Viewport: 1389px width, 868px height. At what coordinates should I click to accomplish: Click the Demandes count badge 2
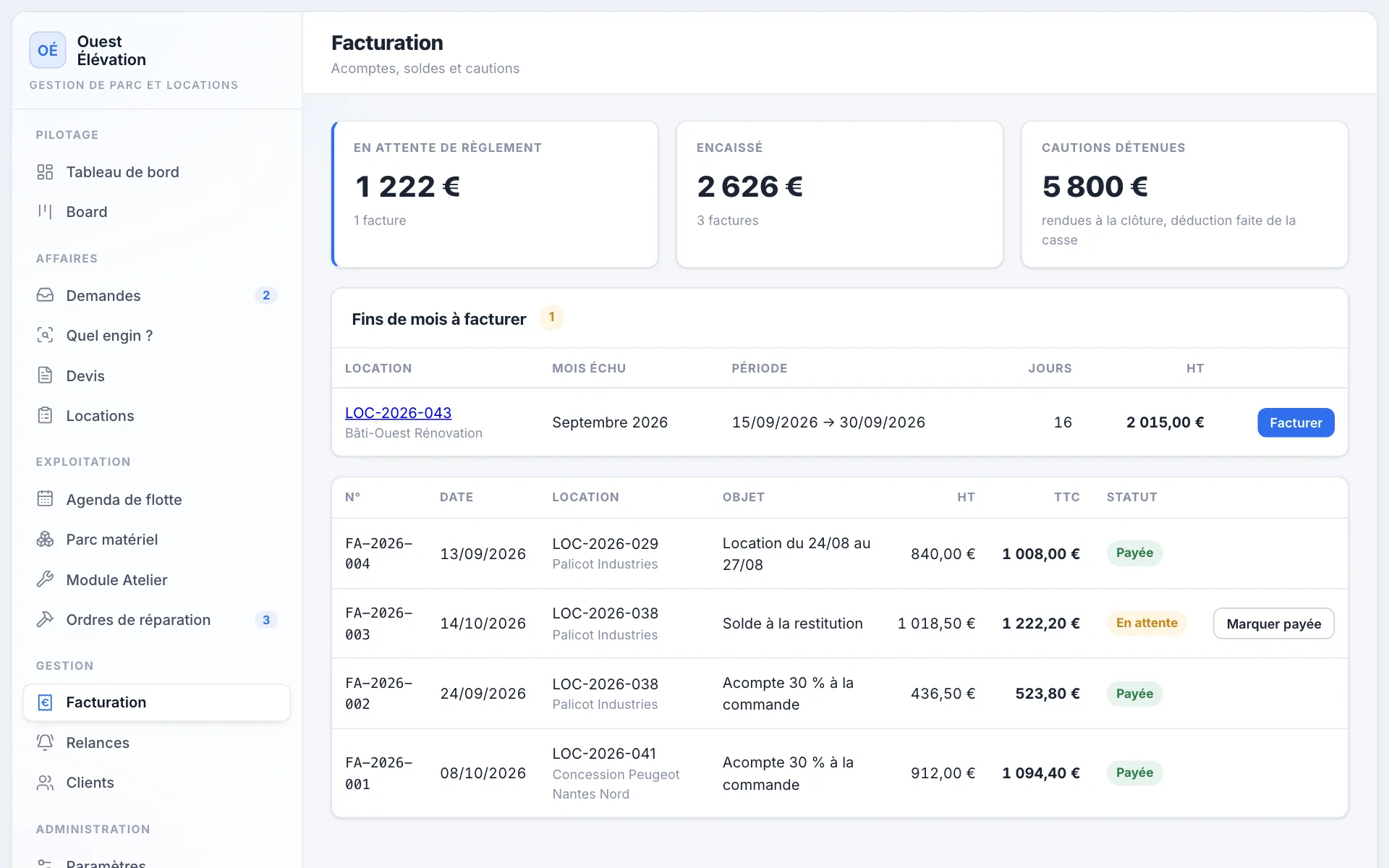click(266, 295)
